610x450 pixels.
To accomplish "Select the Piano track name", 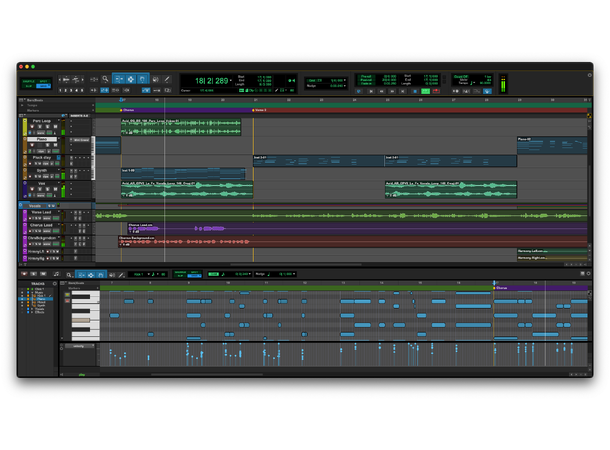I will tap(42, 139).
